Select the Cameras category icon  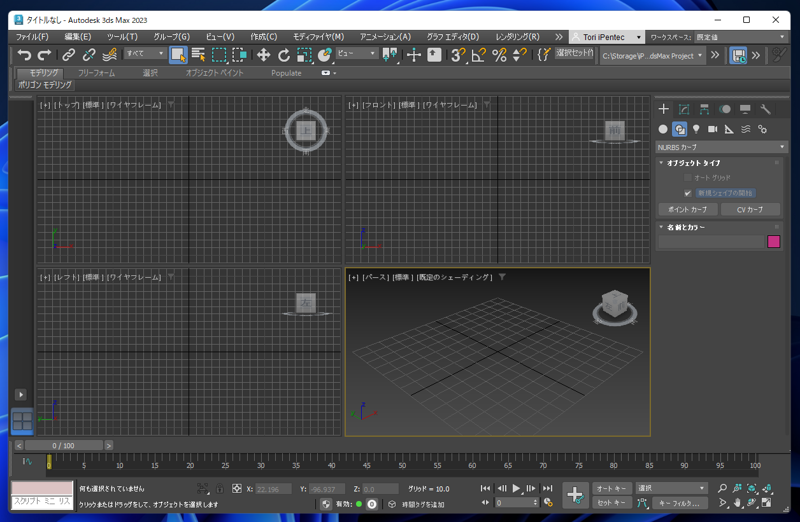(713, 129)
